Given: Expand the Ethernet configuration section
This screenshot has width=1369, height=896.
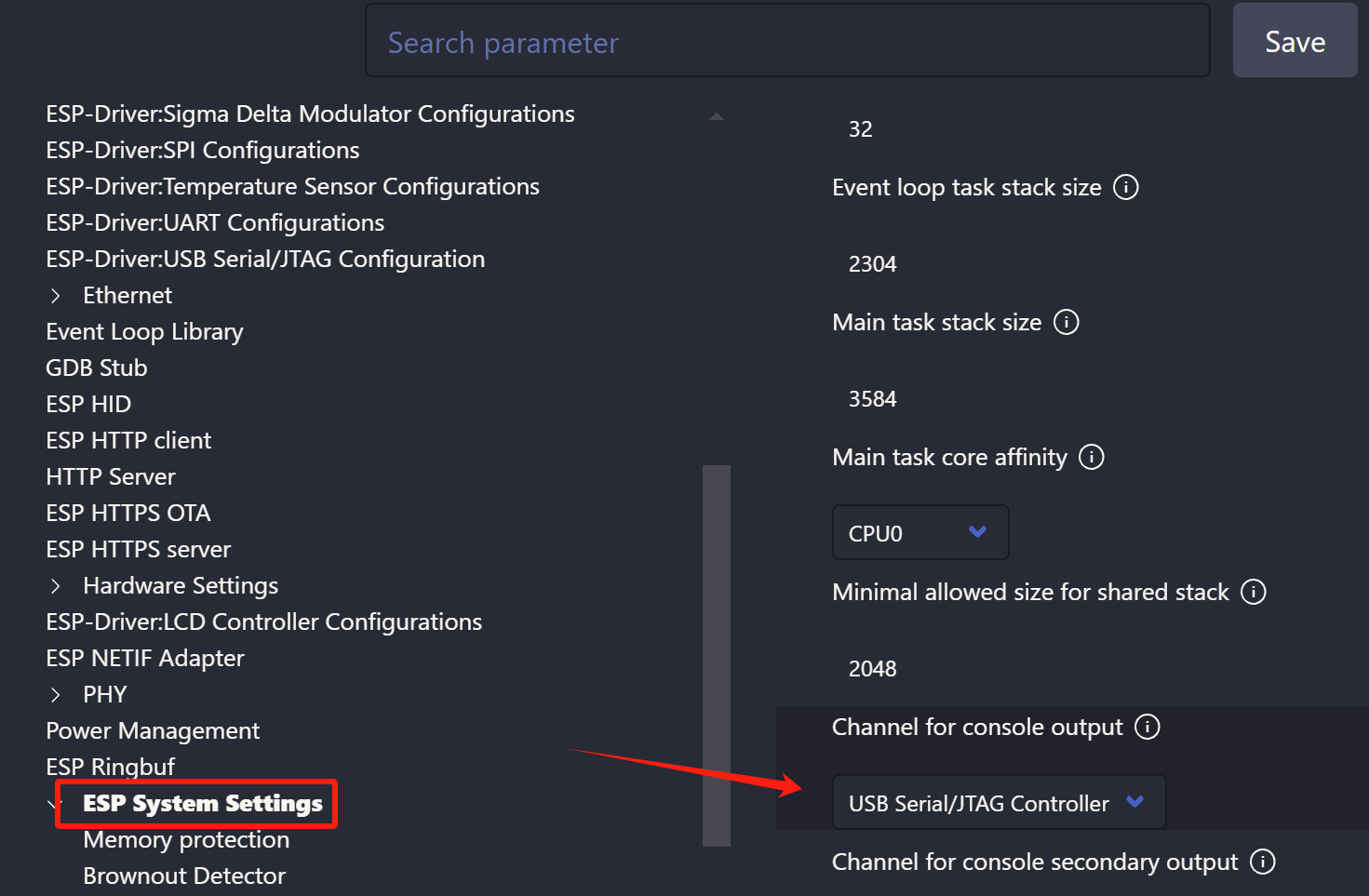Looking at the screenshot, I should click(x=54, y=295).
